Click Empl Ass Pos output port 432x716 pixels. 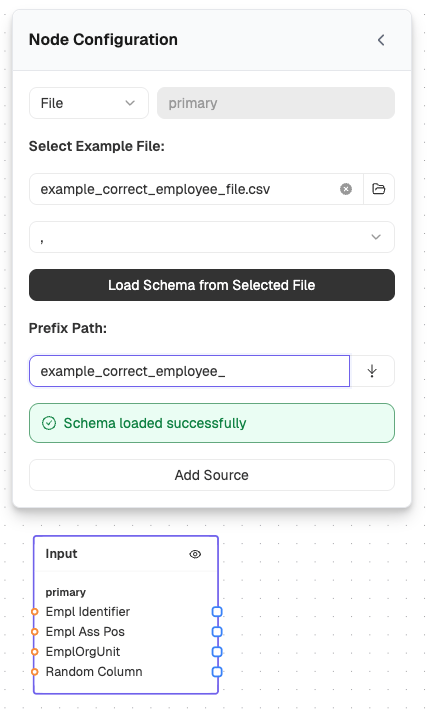(217, 632)
